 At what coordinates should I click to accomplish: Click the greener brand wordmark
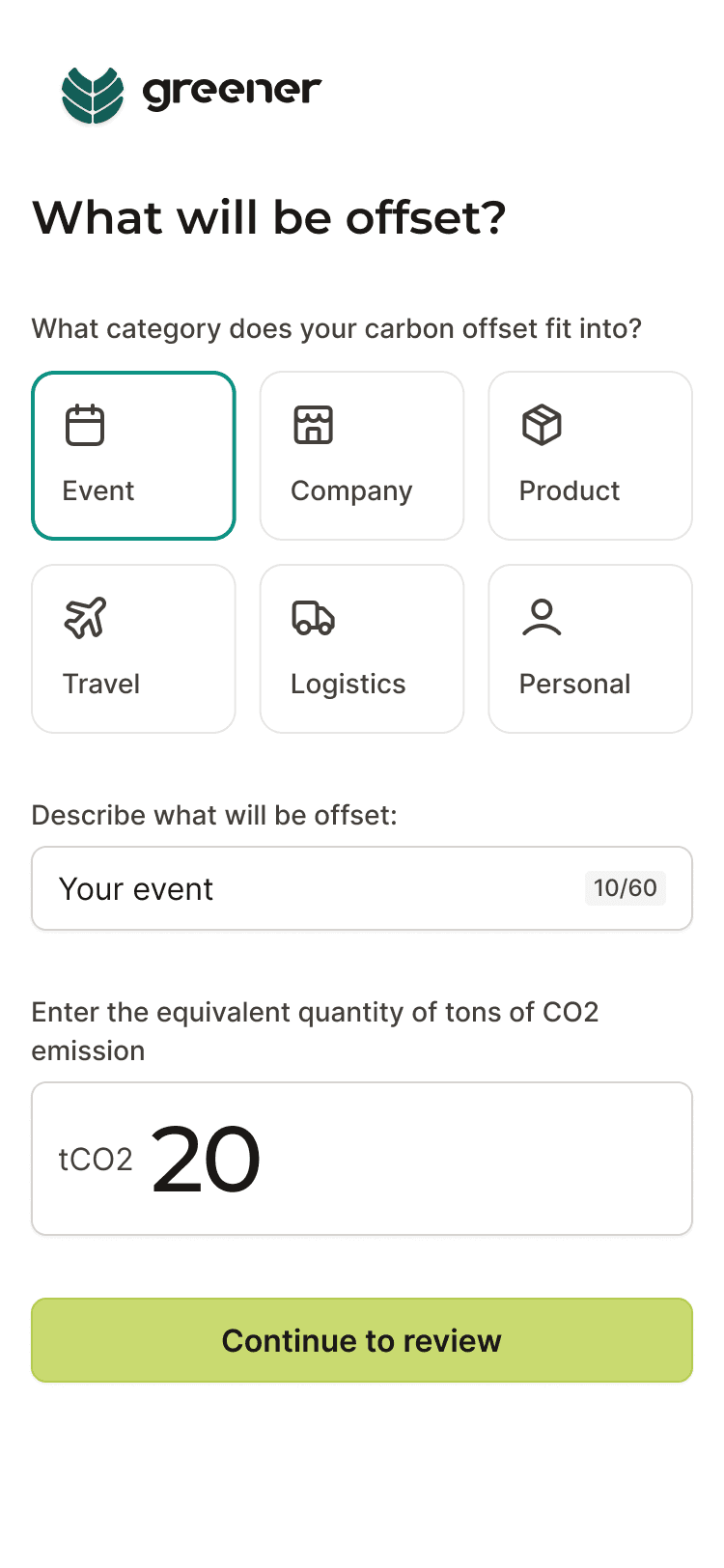click(x=232, y=92)
